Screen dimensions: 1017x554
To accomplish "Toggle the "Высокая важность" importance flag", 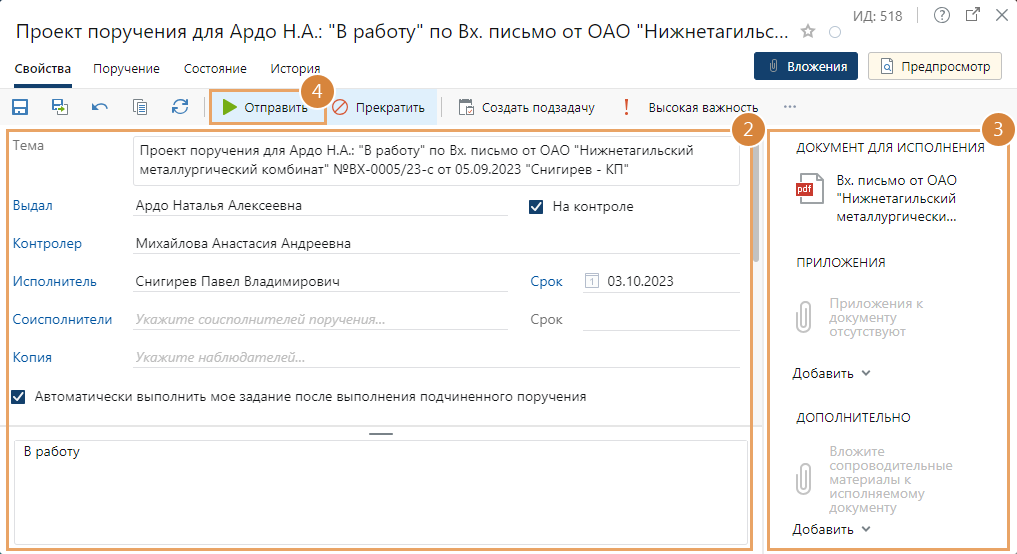I will click(692, 107).
